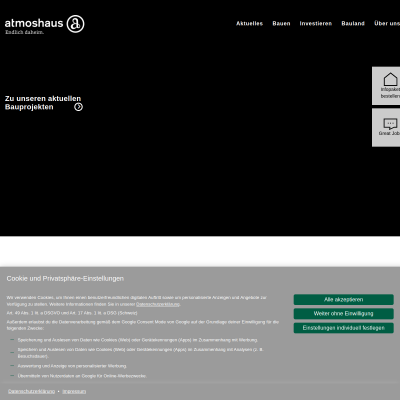Click the atmoshaus logo
Image resolution: width=400 pixels, height=400 pixels.
click(44, 24)
